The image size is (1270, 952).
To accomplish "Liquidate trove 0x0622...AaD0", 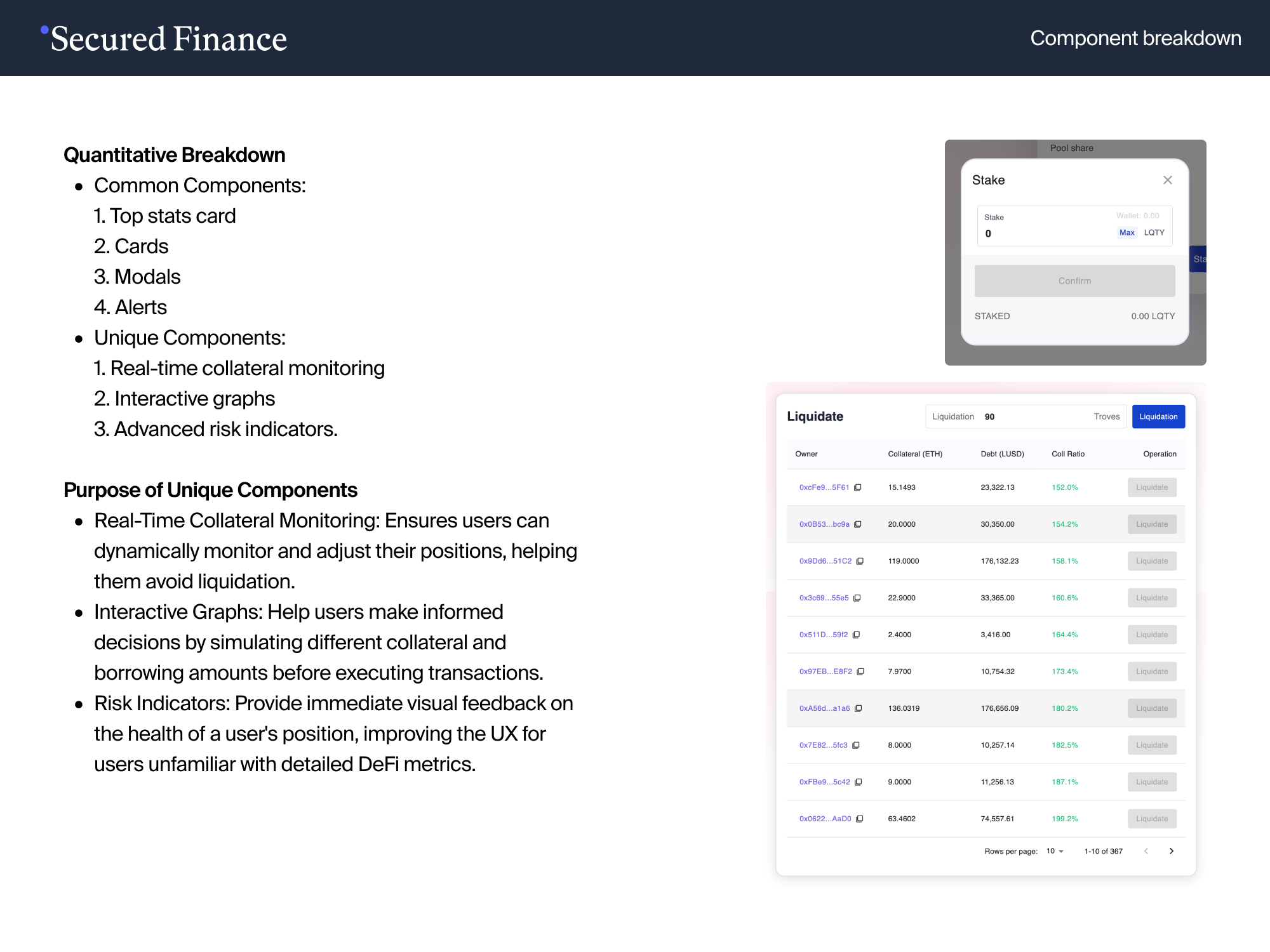I will 1152,819.
